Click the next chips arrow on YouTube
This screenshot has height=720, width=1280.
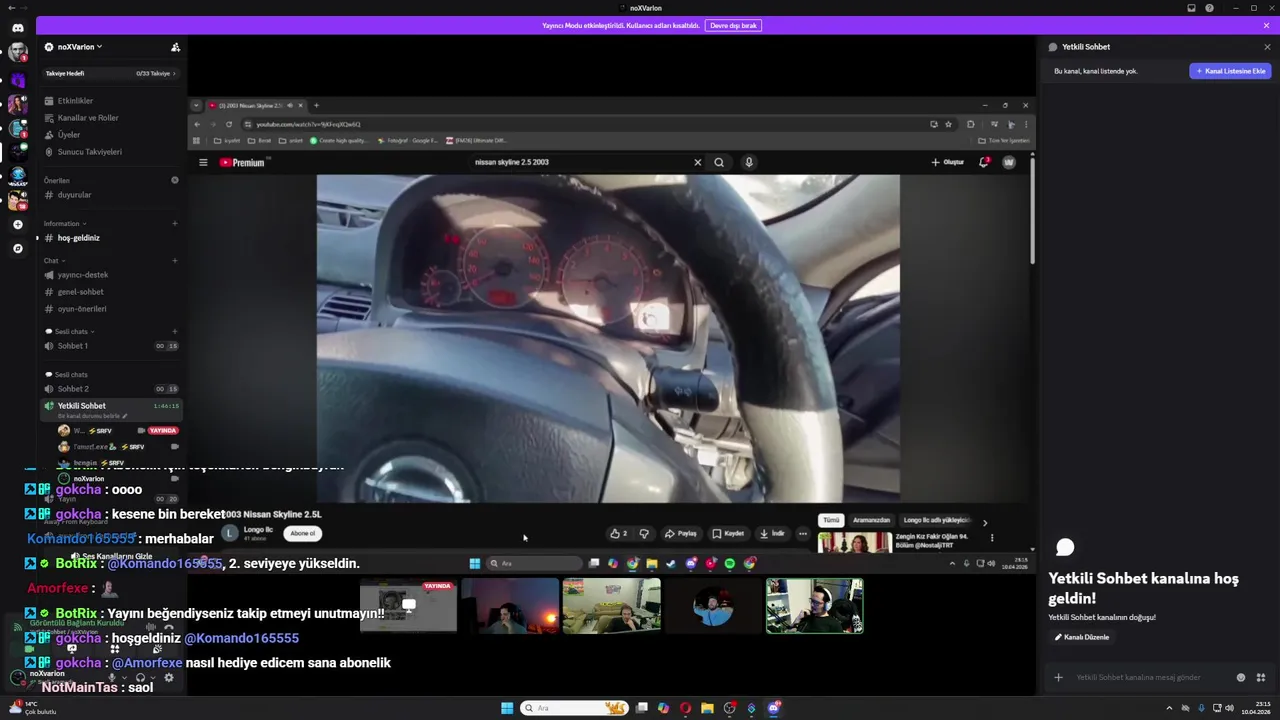tap(984, 522)
